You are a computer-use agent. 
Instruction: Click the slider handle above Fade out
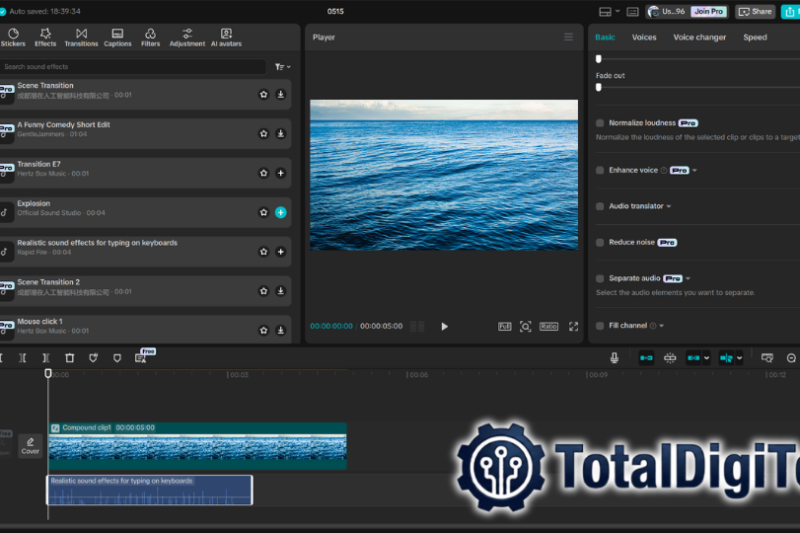(x=599, y=59)
